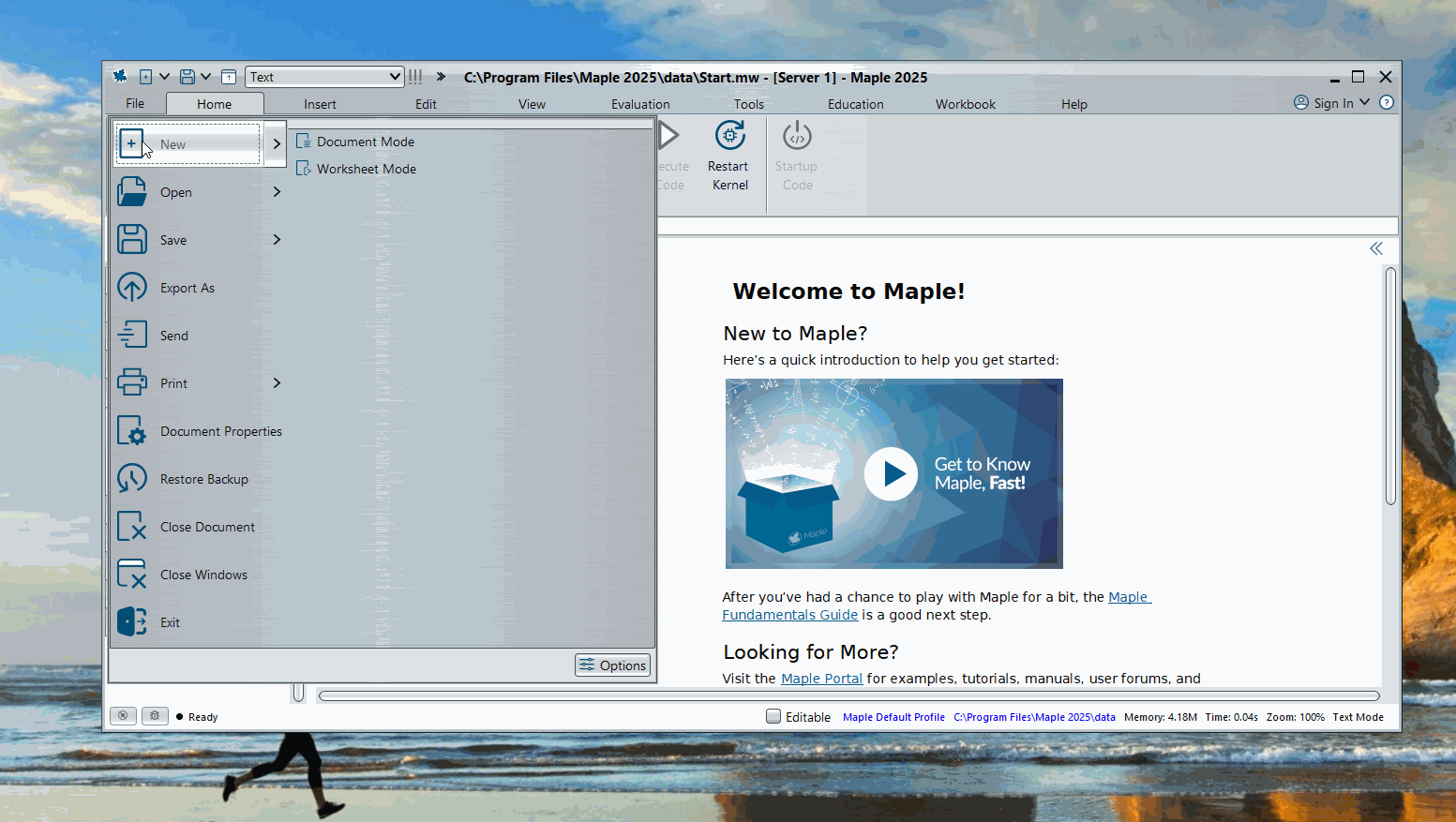
Task: Click the Memory: 4.18M status entry
Action: pos(1161,717)
